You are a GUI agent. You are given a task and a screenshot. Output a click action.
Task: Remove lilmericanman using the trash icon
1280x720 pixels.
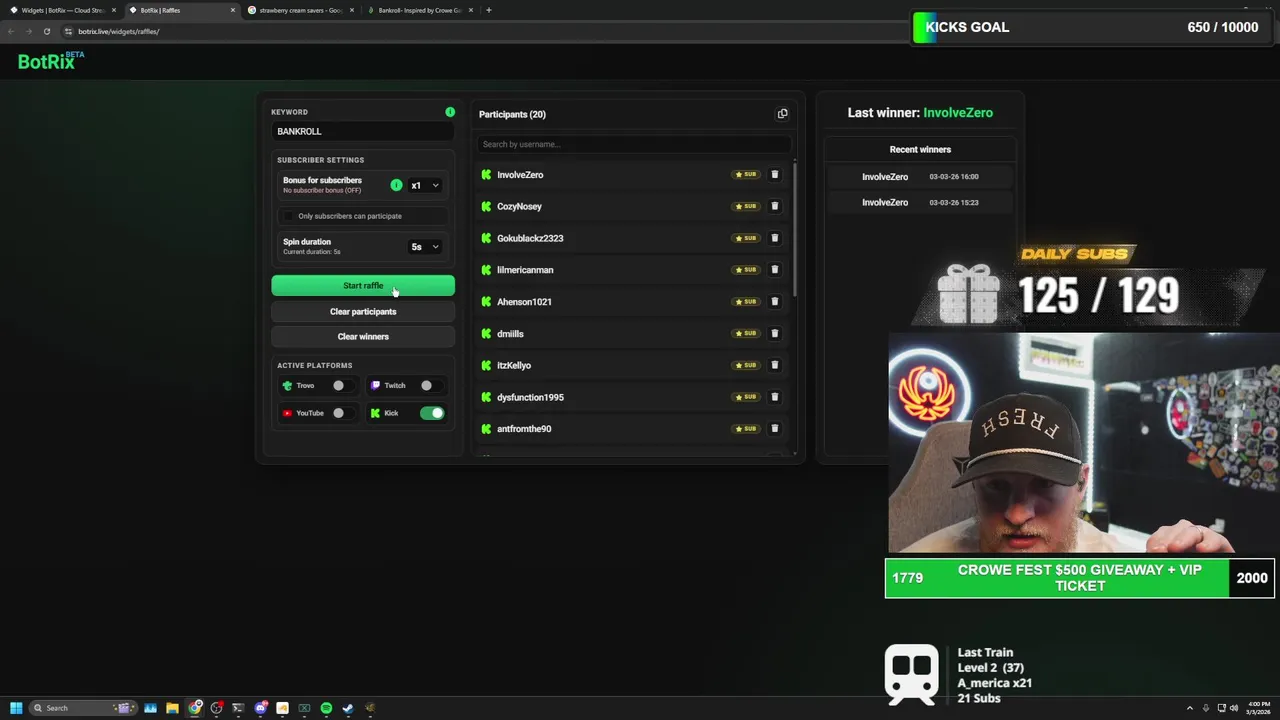coord(774,269)
